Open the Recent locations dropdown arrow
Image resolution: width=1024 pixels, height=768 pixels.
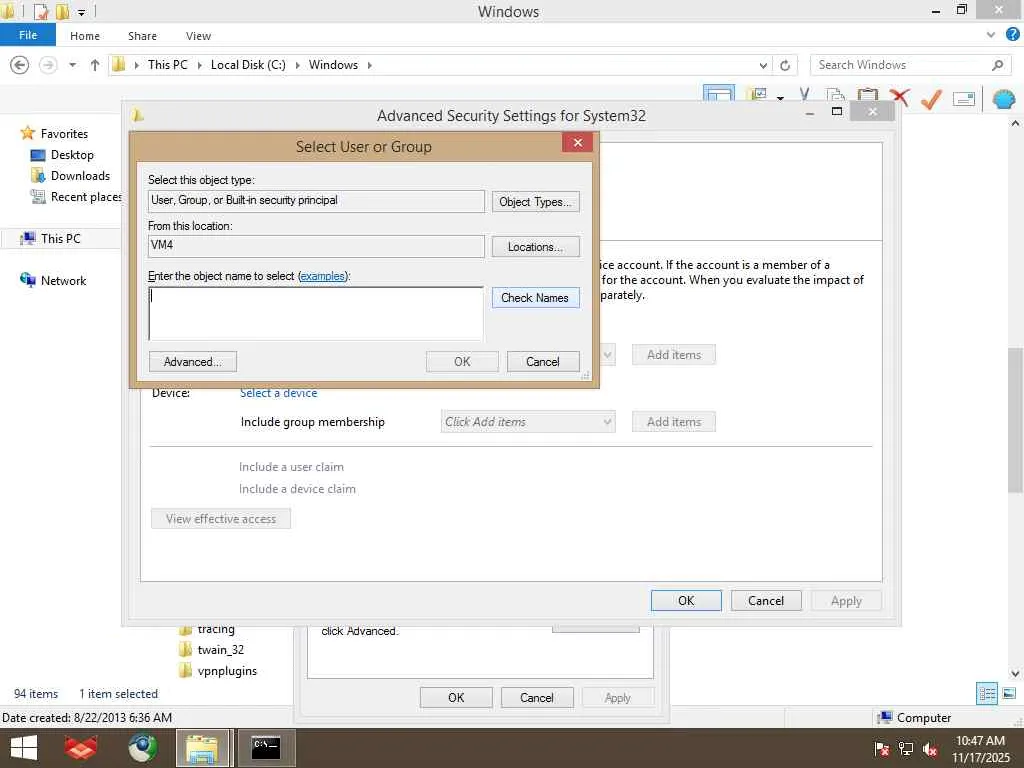72,65
